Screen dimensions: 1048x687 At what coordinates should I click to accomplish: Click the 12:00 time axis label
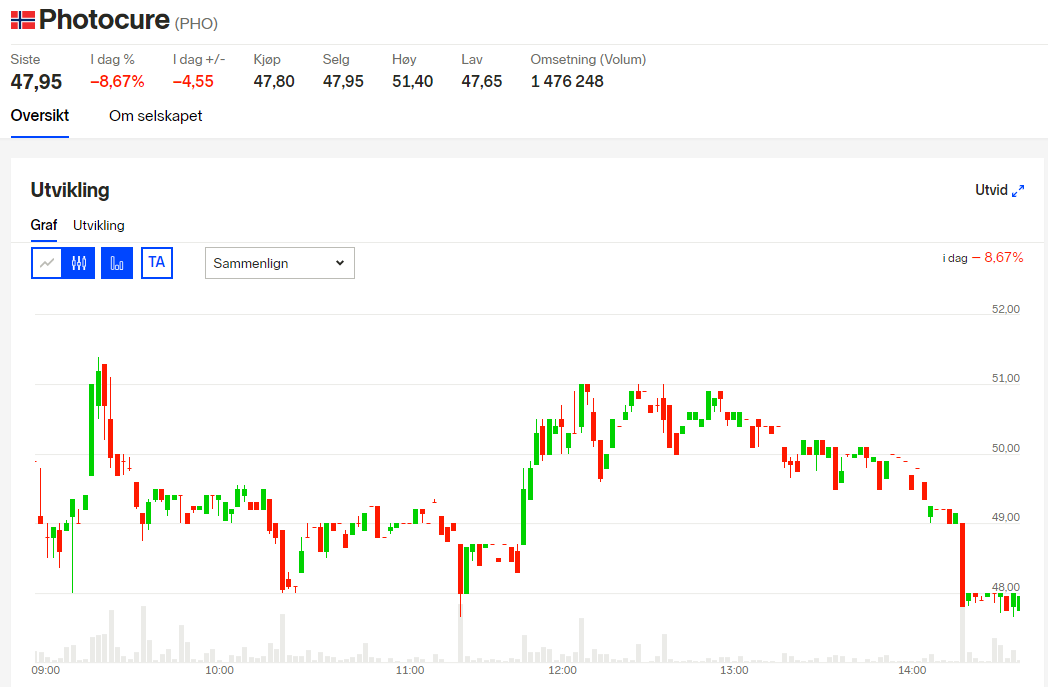click(562, 670)
